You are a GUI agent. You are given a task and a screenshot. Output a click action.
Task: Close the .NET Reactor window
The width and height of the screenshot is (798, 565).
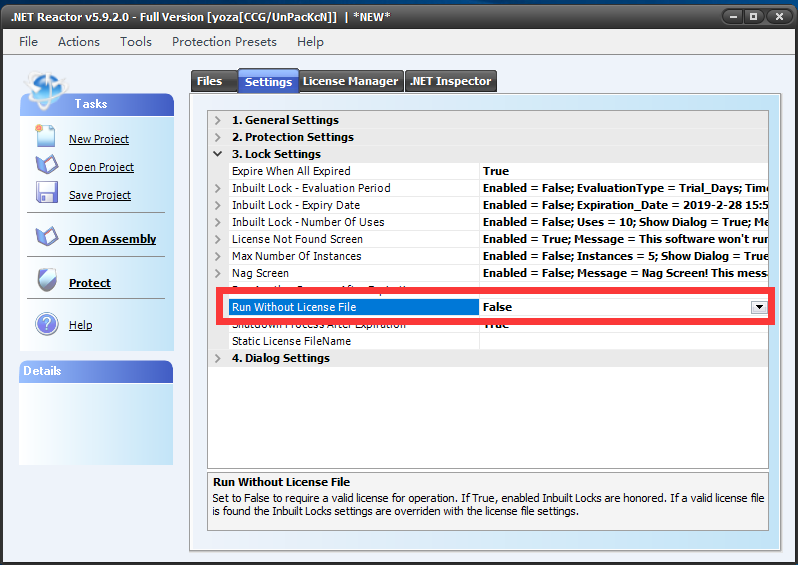click(x=779, y=17)
